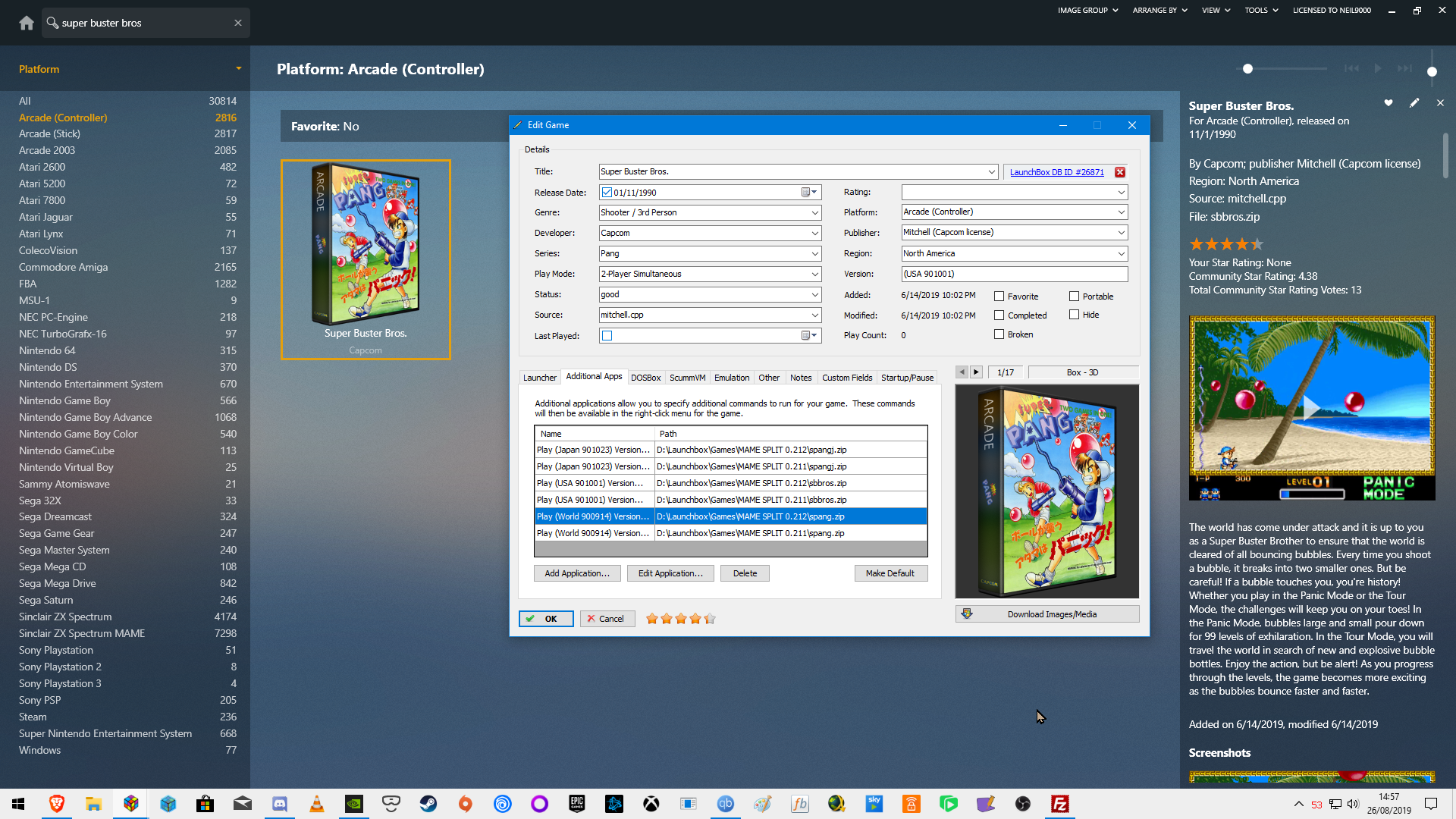This screenshot has height=819, width=1456.
Task: Open edit pencil icon in details panel
Action: tap(1414, 103)
